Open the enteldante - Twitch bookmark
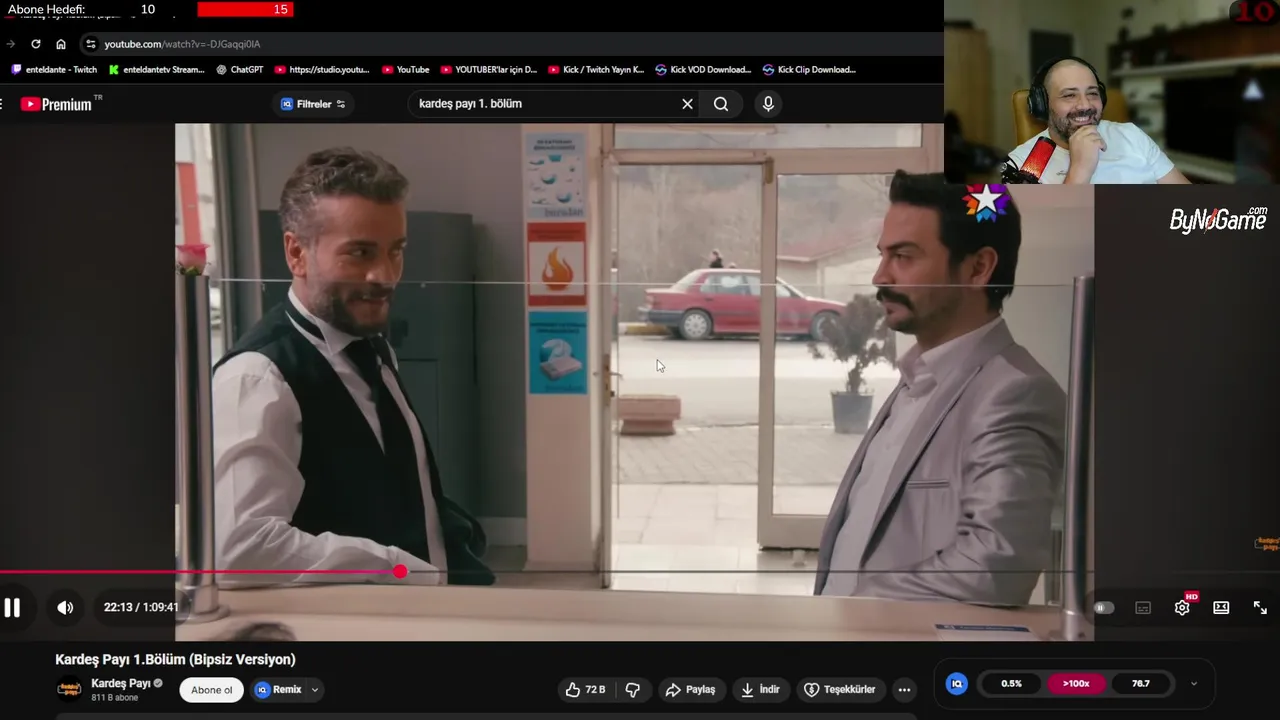Screen dimensions: 1280x720 (54, 70)
